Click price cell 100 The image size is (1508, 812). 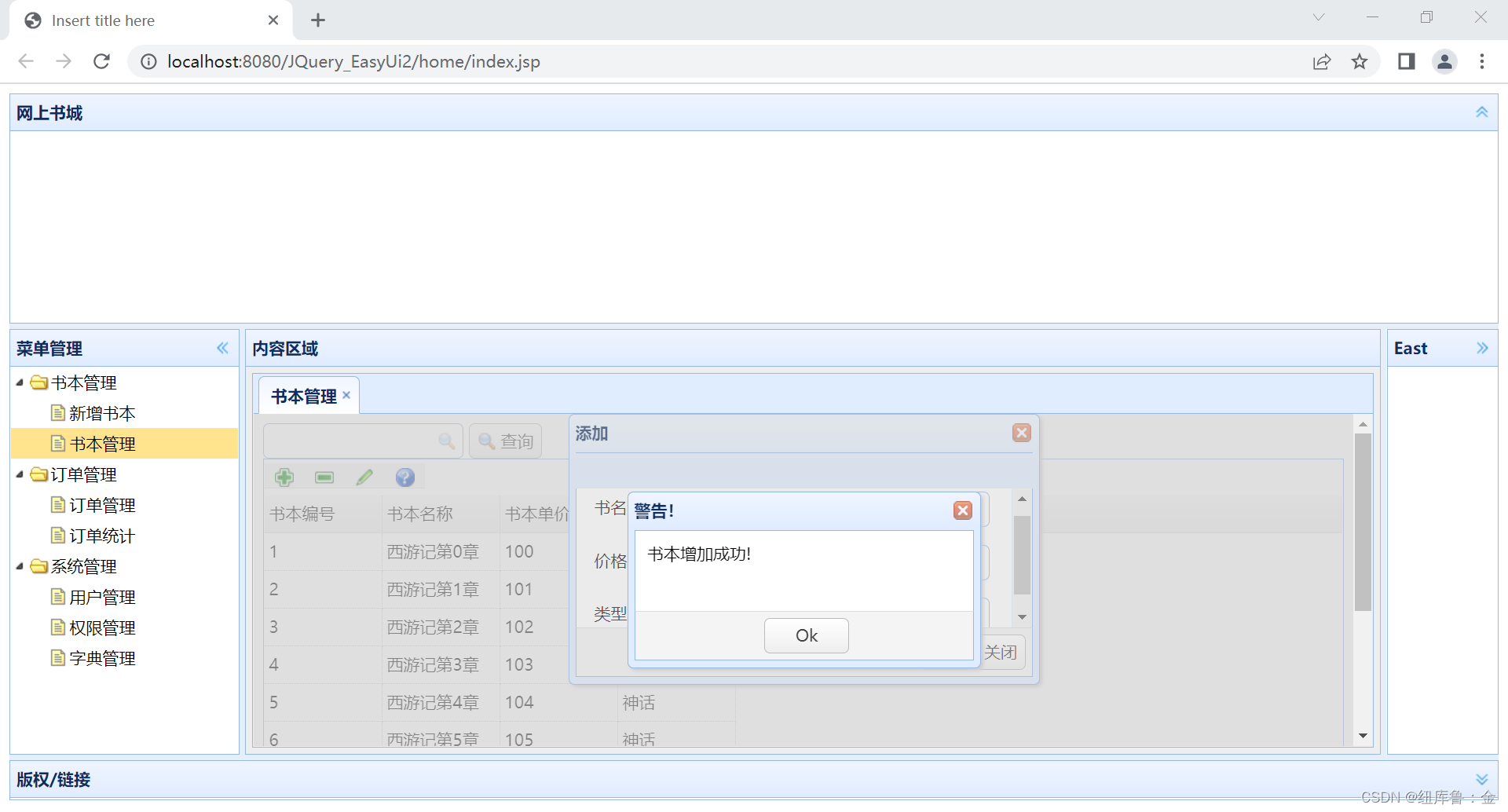(x=519, y=551)
